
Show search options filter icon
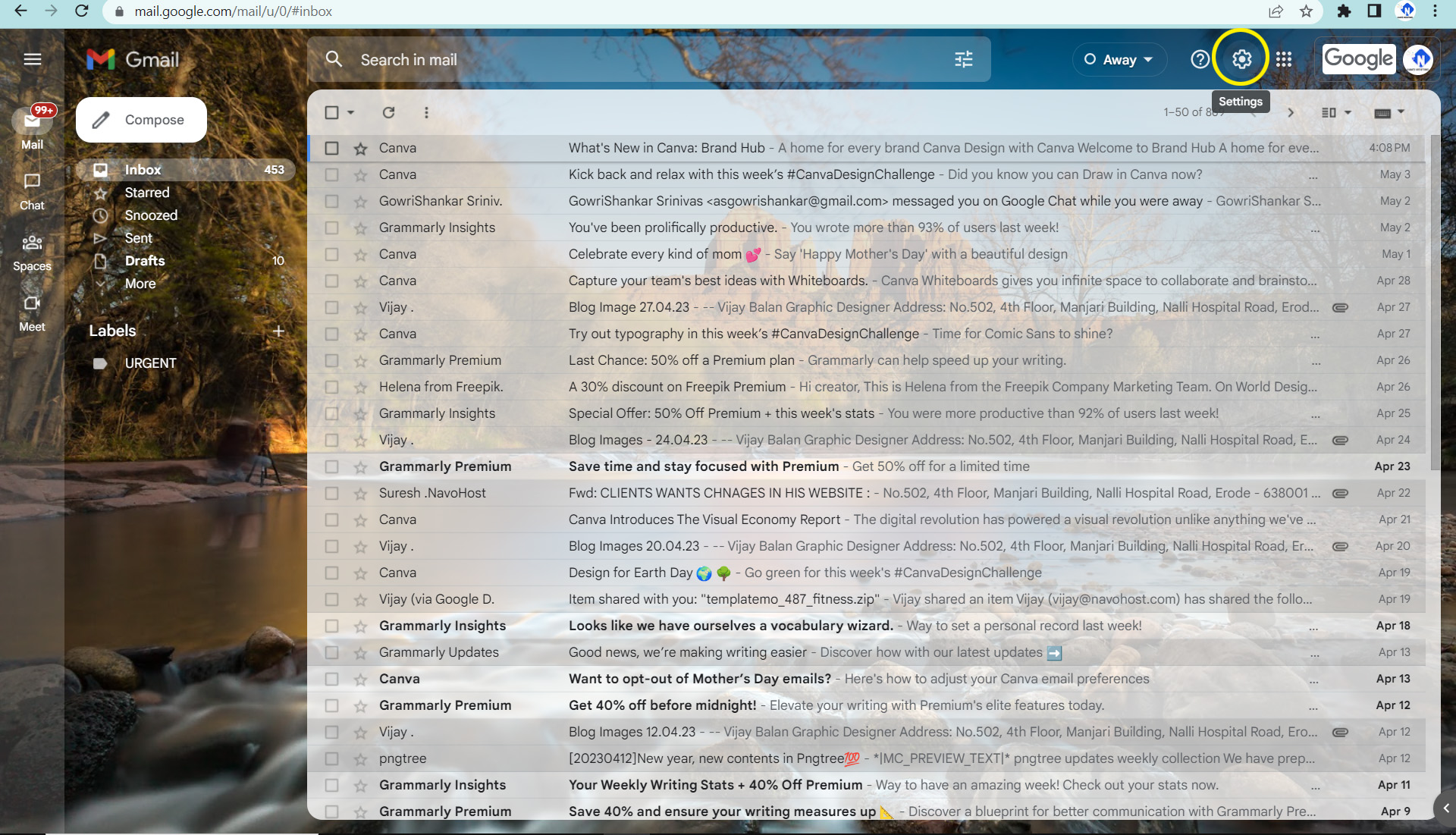[x=963, y=59]
